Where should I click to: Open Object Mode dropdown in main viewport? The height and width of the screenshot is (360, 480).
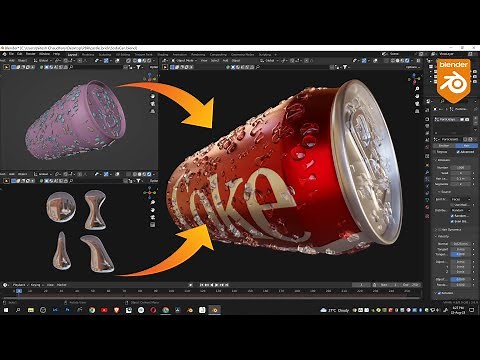pyautogui.click(x=184, y=61)
